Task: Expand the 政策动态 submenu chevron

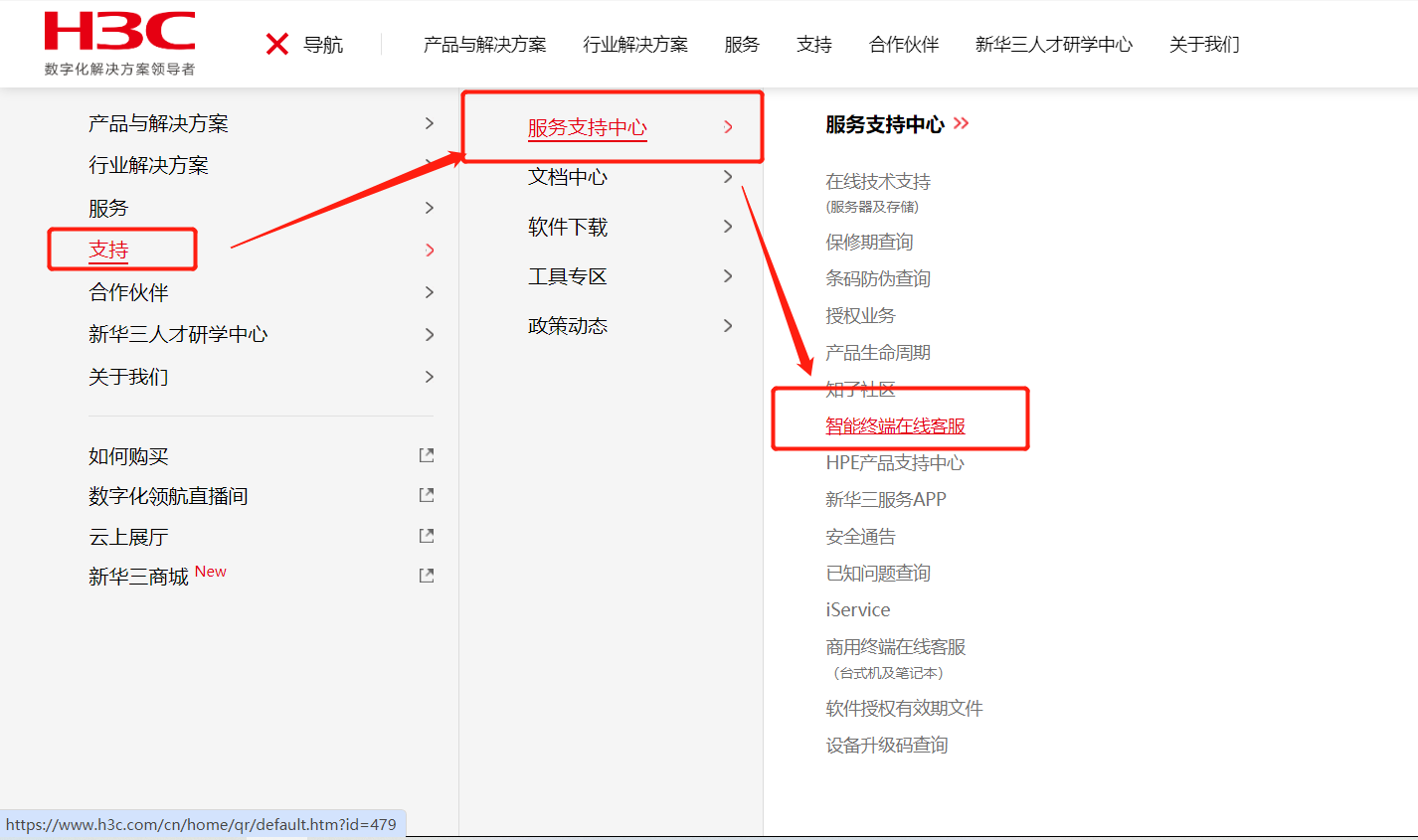Action: point(728,326)
